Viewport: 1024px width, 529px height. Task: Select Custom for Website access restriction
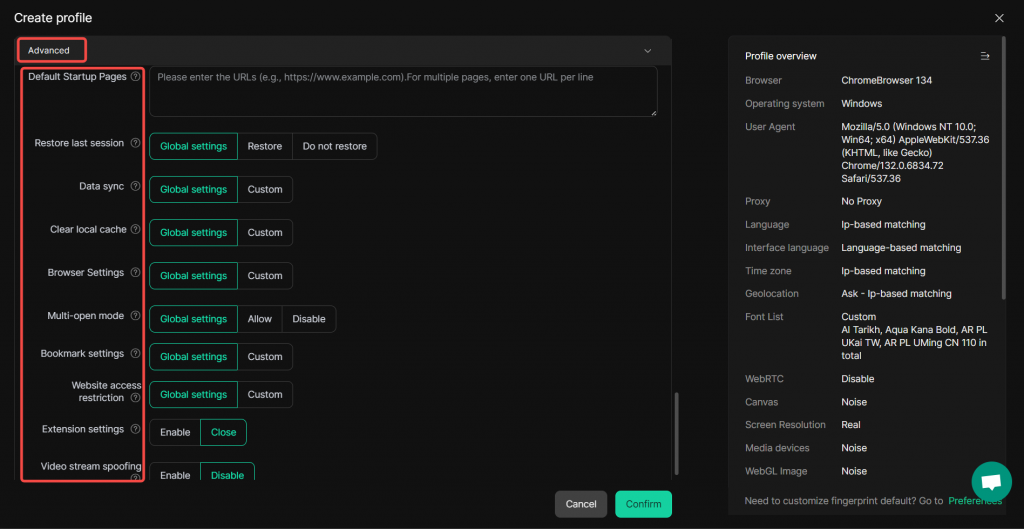(265, 395)
